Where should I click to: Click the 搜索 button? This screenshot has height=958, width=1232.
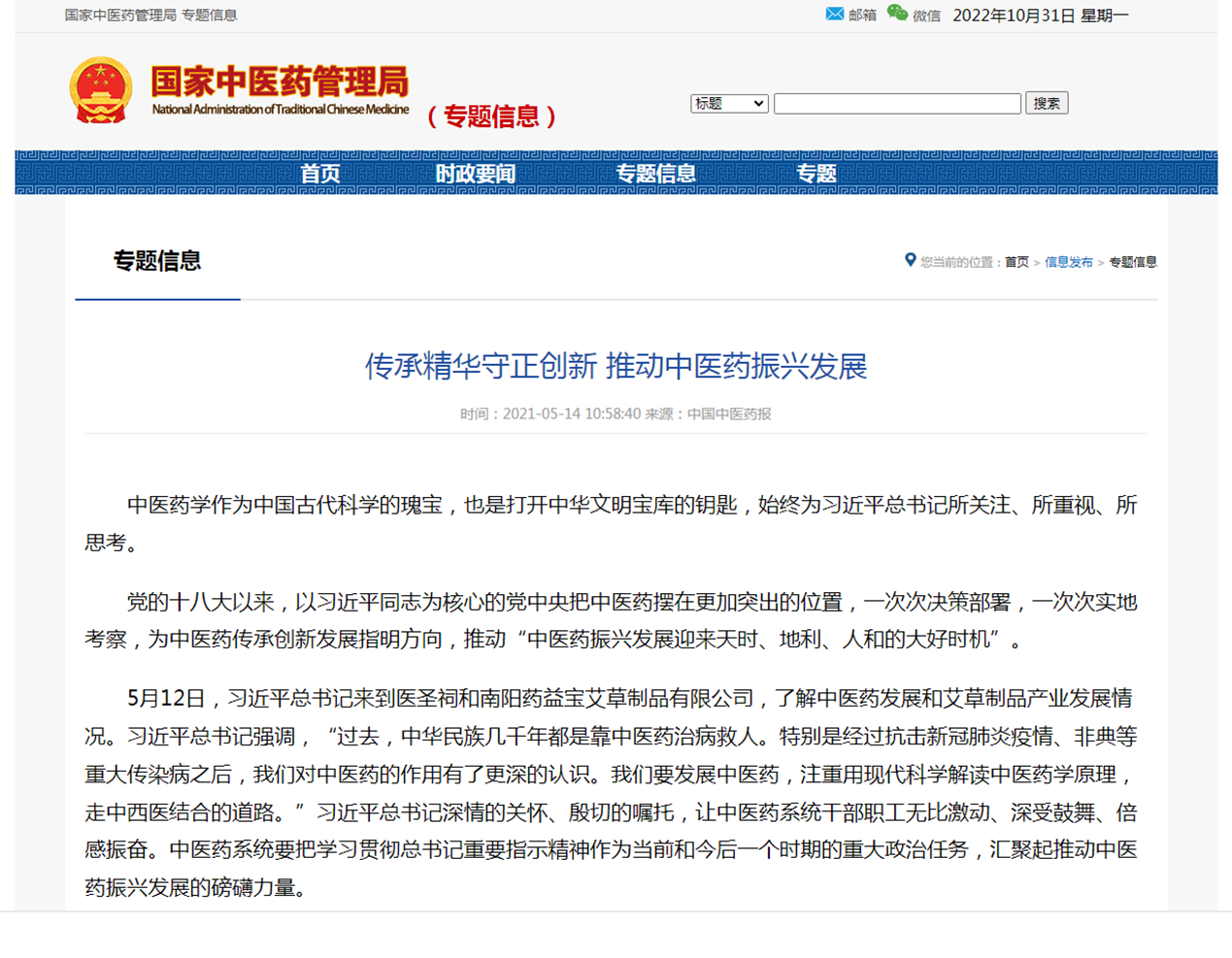coord(1047,103)
